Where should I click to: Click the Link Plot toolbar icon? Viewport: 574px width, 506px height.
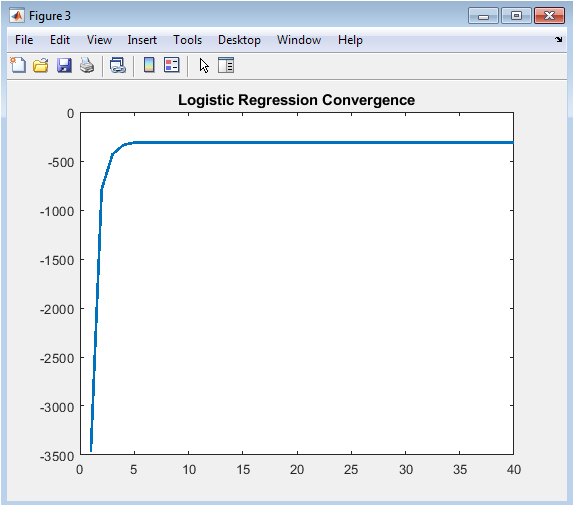coord(118,66)
